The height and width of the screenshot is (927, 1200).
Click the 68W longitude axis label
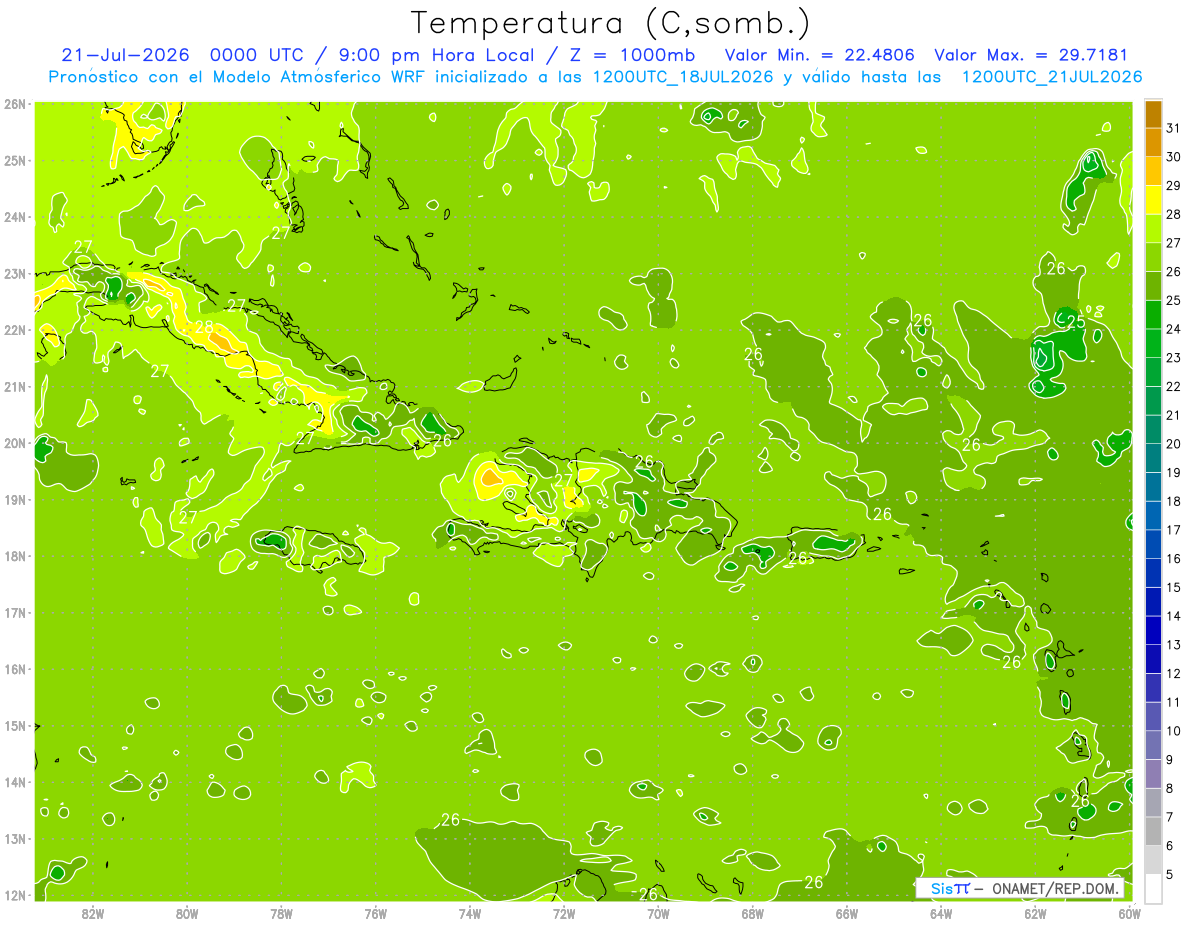click(752, 913)
